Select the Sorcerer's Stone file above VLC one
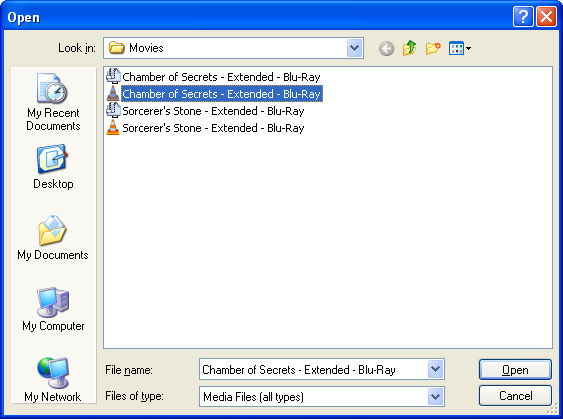This screenshot has width=563, height=419. 205,111
